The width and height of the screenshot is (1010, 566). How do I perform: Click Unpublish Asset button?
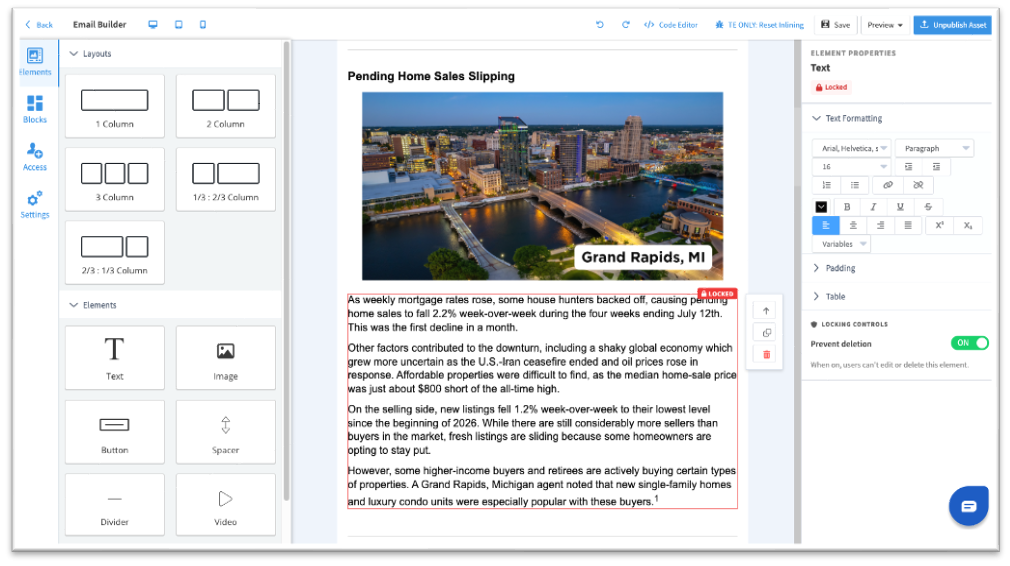pyautogui.click(x=953, y=24)
